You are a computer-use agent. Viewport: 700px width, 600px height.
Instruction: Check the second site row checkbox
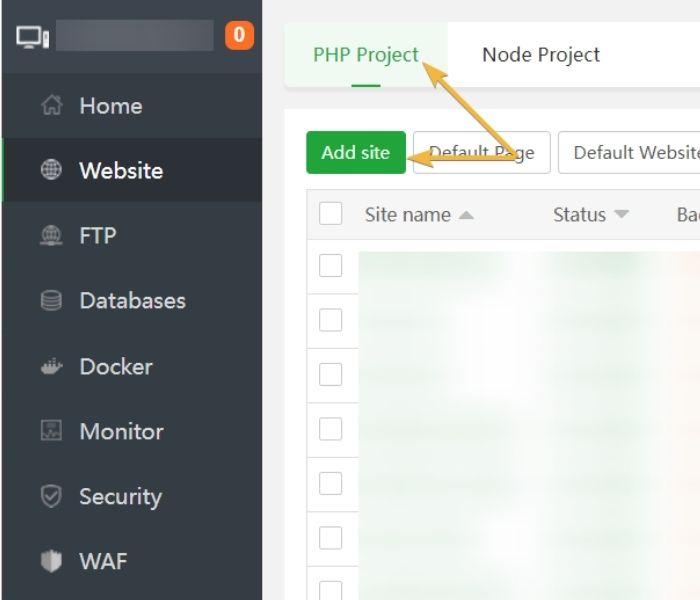330,319
